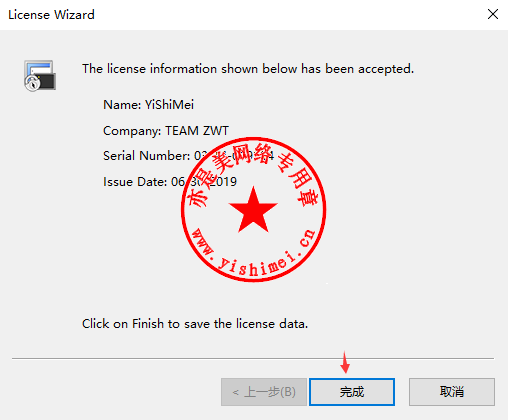Click the red arrow above 完成 button
Screen dimensions: 508x420
345,362
